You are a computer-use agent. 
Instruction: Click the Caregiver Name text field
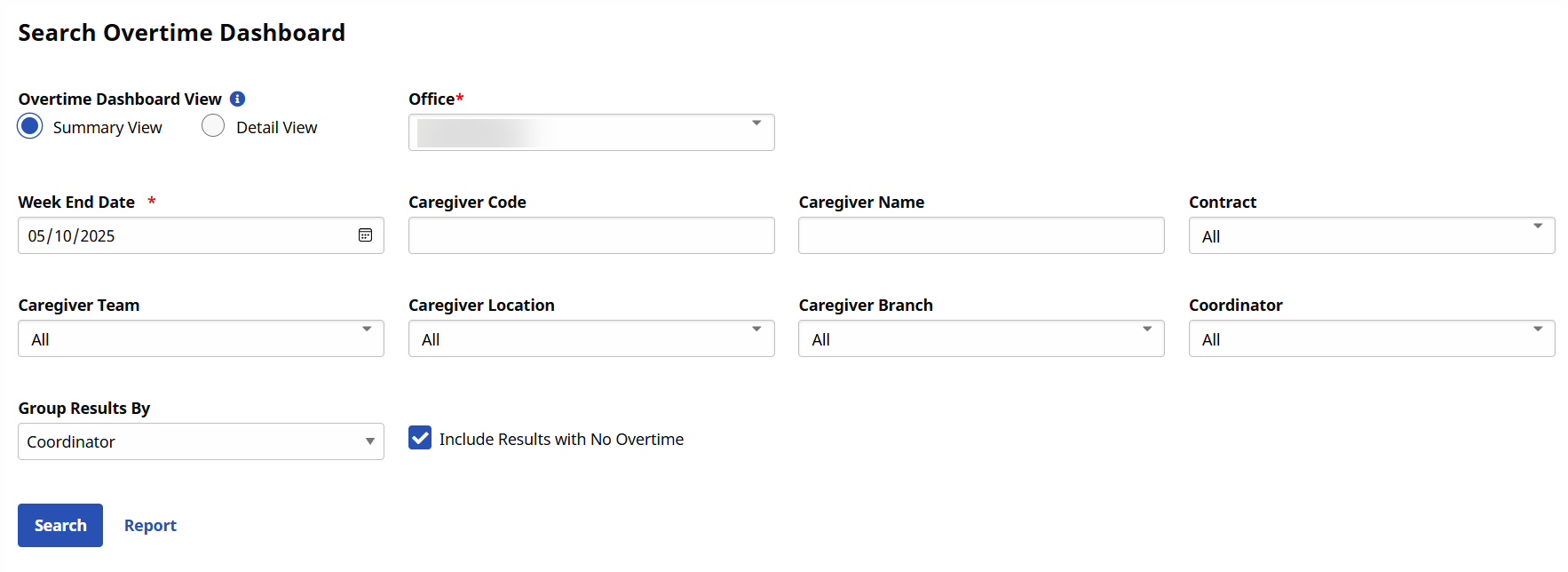tap(980, 235)
